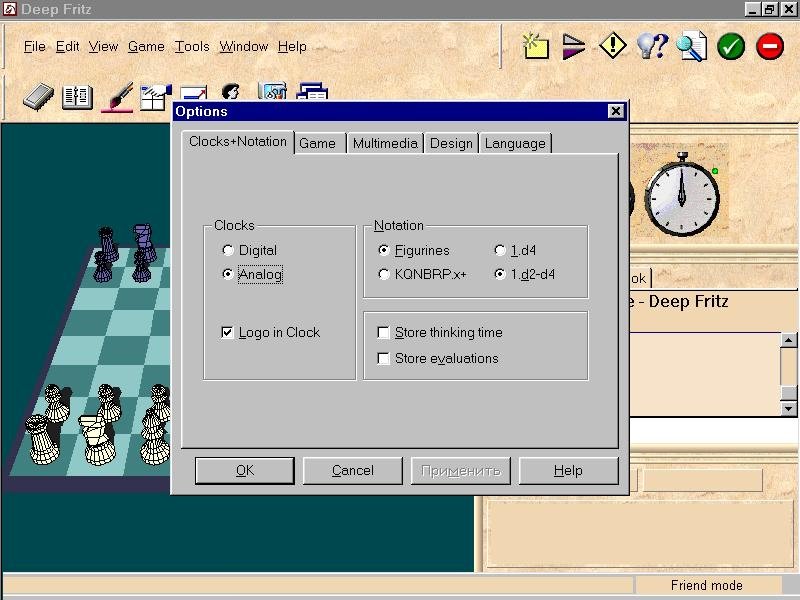Open the Design tab
This screenshot has height=600, width=800.
point(451,143)
